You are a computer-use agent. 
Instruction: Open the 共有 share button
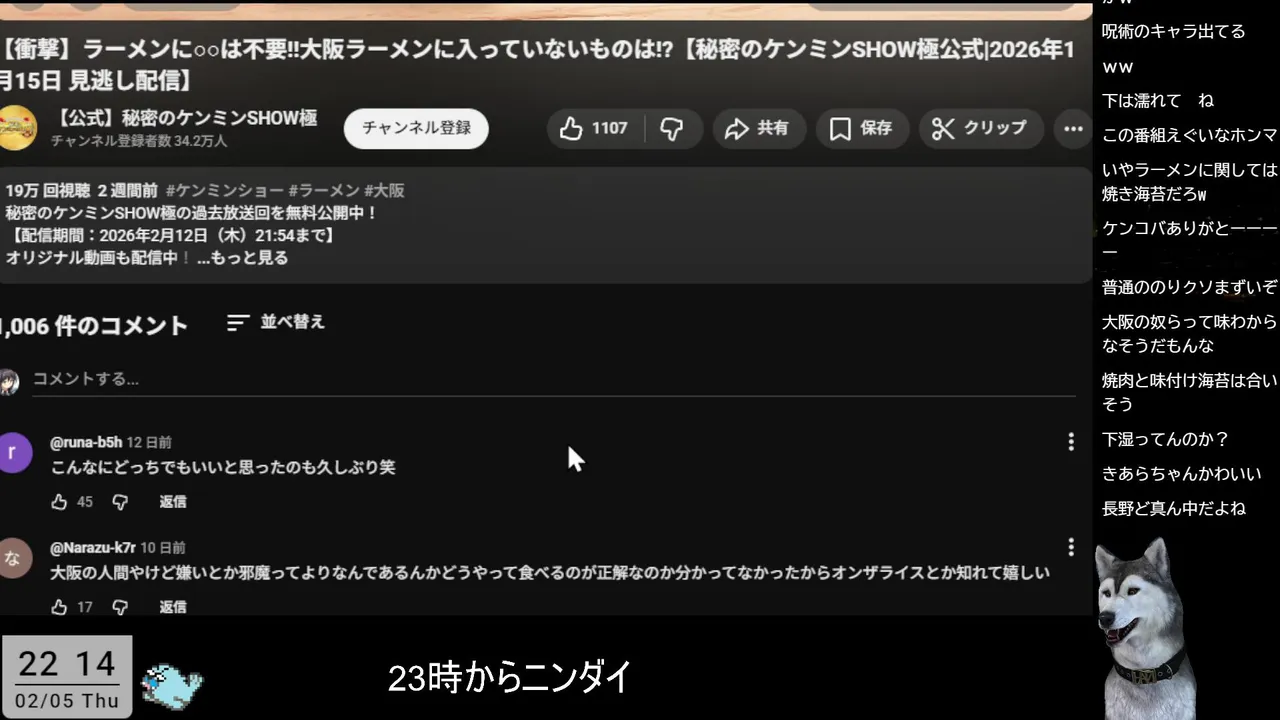coord(759,128)
